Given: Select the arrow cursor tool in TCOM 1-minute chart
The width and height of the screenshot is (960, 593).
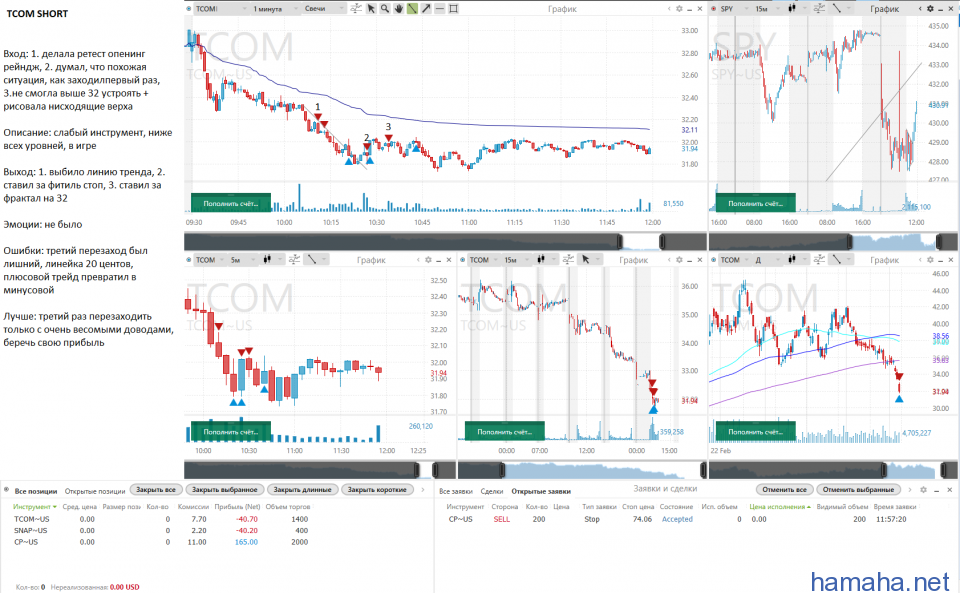Looking at the screenshot, I should [x=371, y=8].
